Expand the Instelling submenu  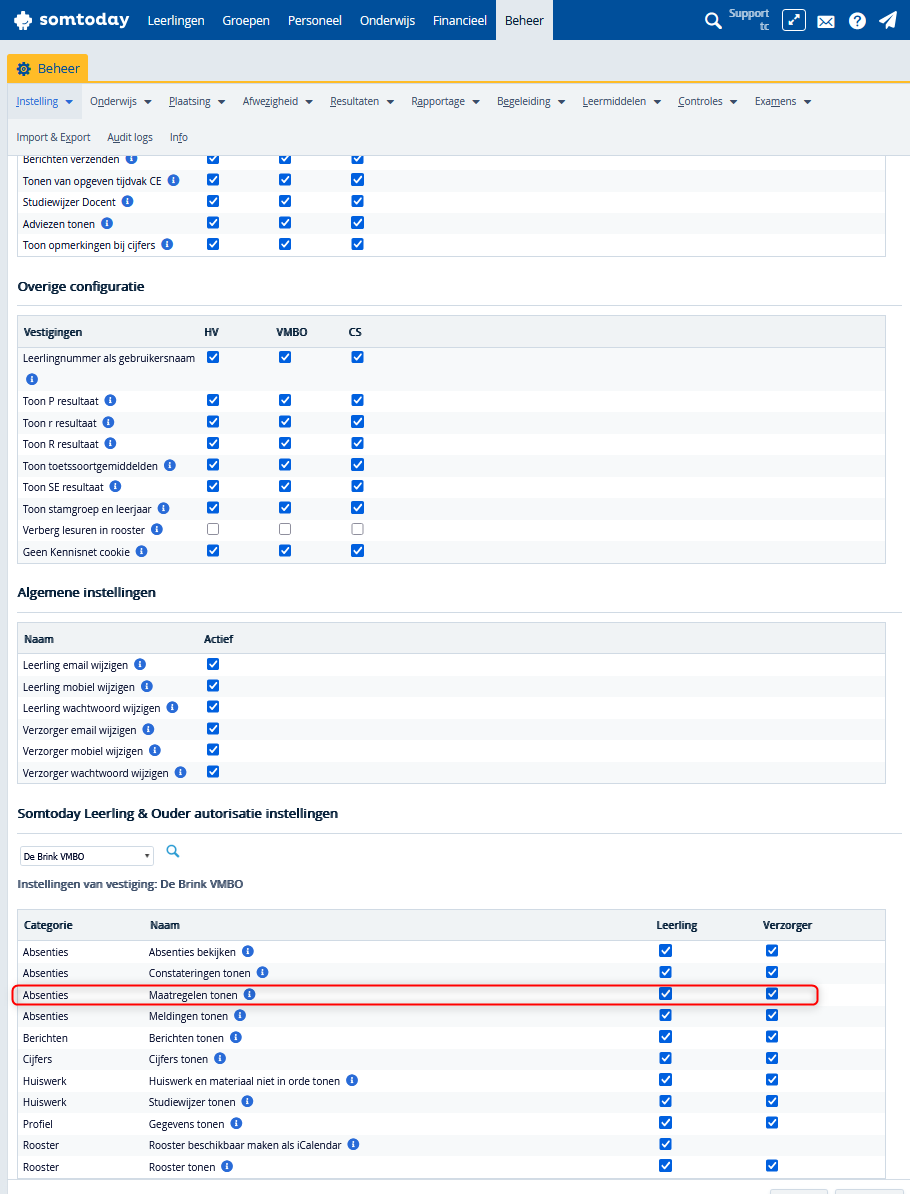pos(45,101)
